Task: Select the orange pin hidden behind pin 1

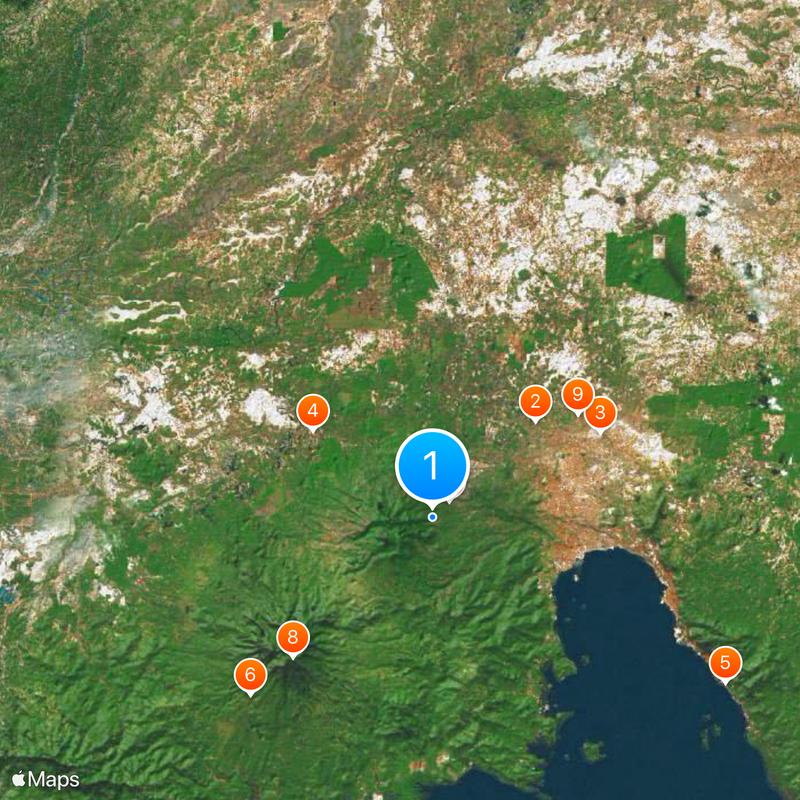Action: [x=458, y=494]
